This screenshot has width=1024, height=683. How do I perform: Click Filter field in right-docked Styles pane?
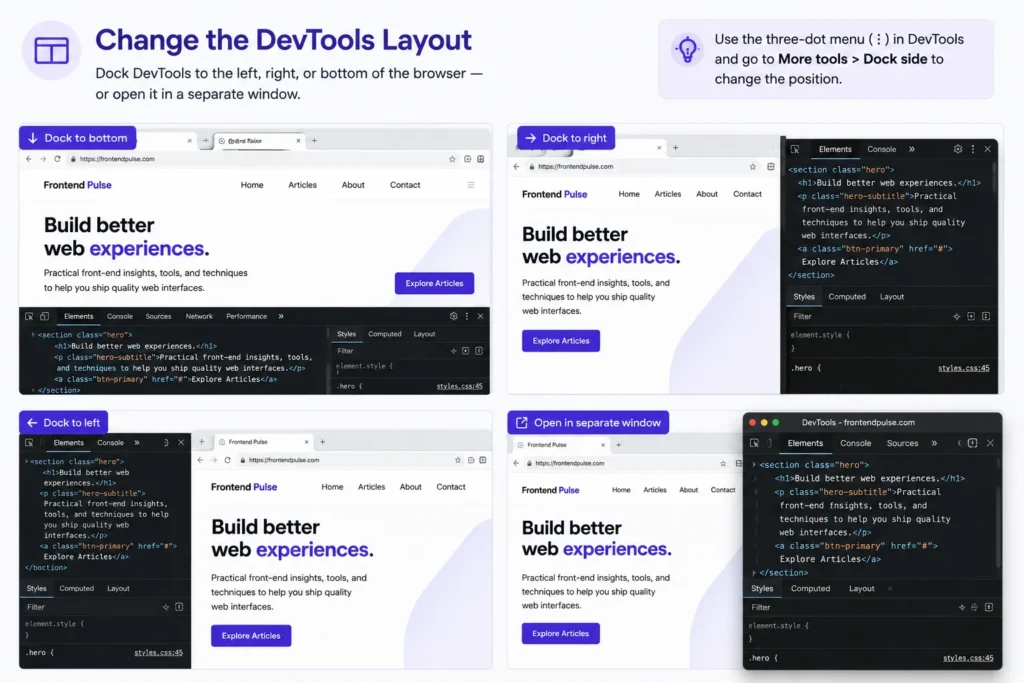coord(869,316)
